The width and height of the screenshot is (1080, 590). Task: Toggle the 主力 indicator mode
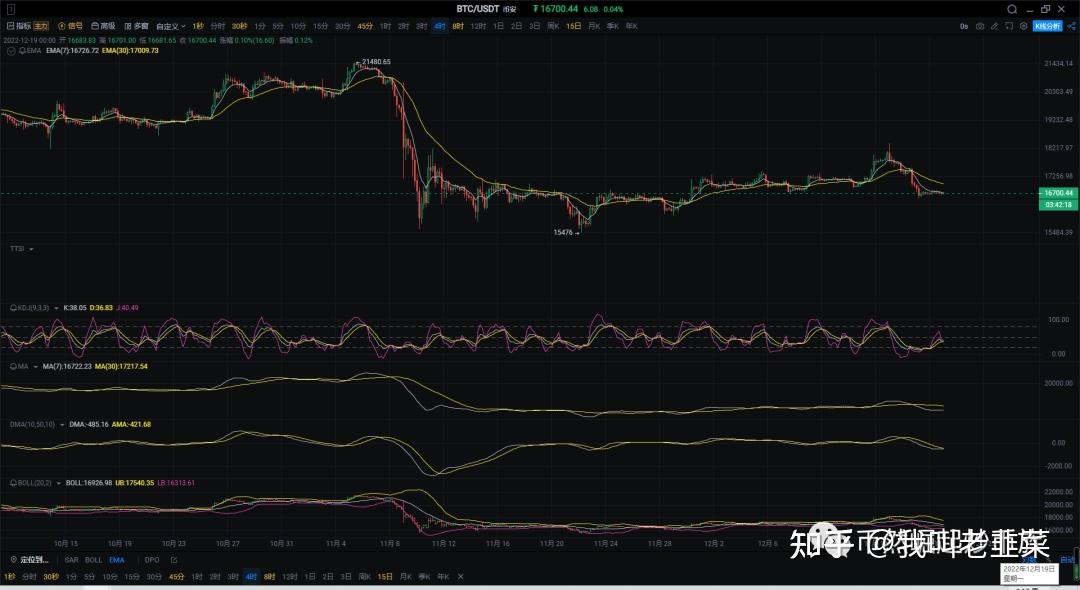click(x=39, y=26)
